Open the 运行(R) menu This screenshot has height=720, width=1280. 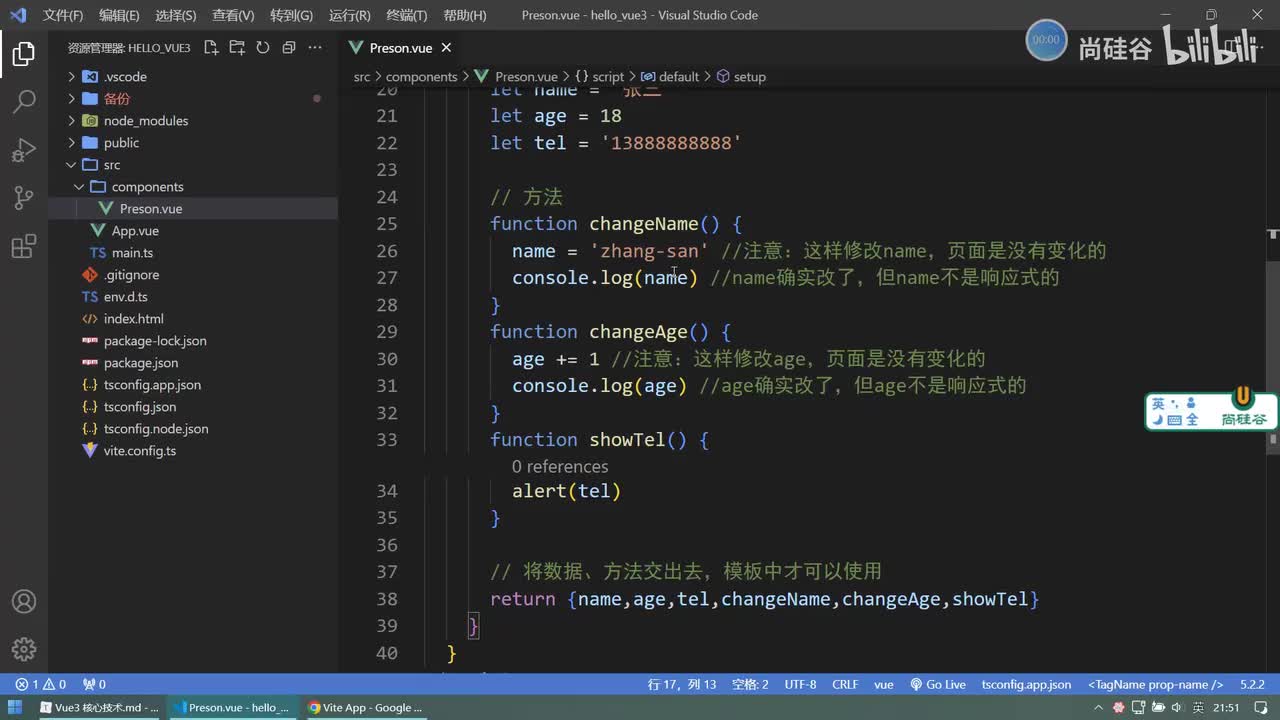[349, 15]
